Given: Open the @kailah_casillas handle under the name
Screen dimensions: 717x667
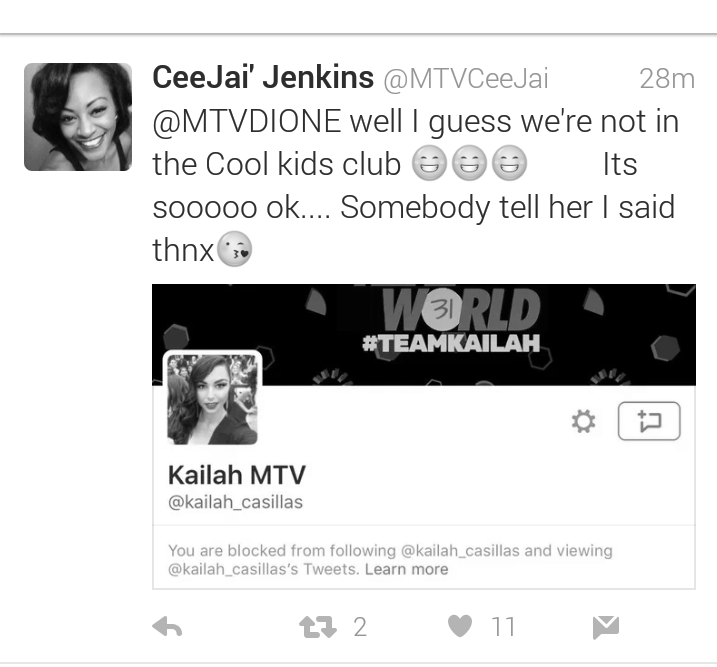Looking at the screenshot, I should pos(235,502).
